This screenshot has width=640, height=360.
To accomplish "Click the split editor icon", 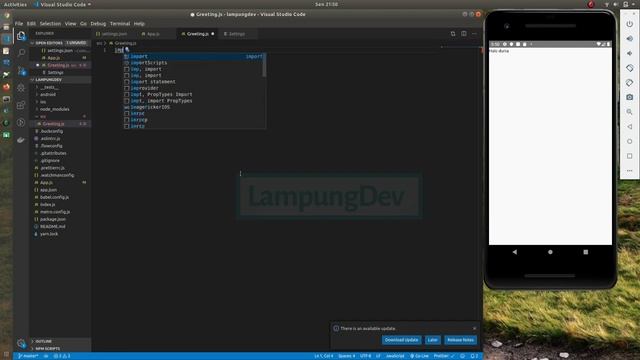I will pyautogui.click(x=464, y=33).
